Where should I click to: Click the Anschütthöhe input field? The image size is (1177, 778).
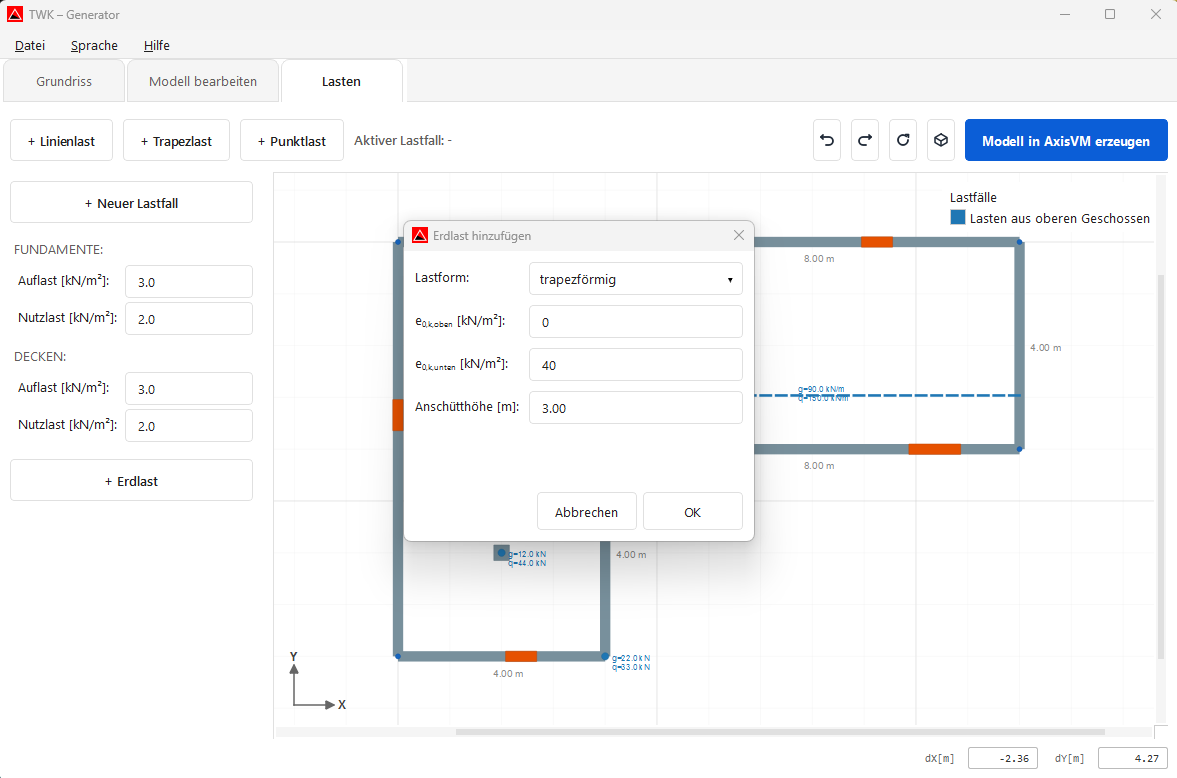coord(635,408)
